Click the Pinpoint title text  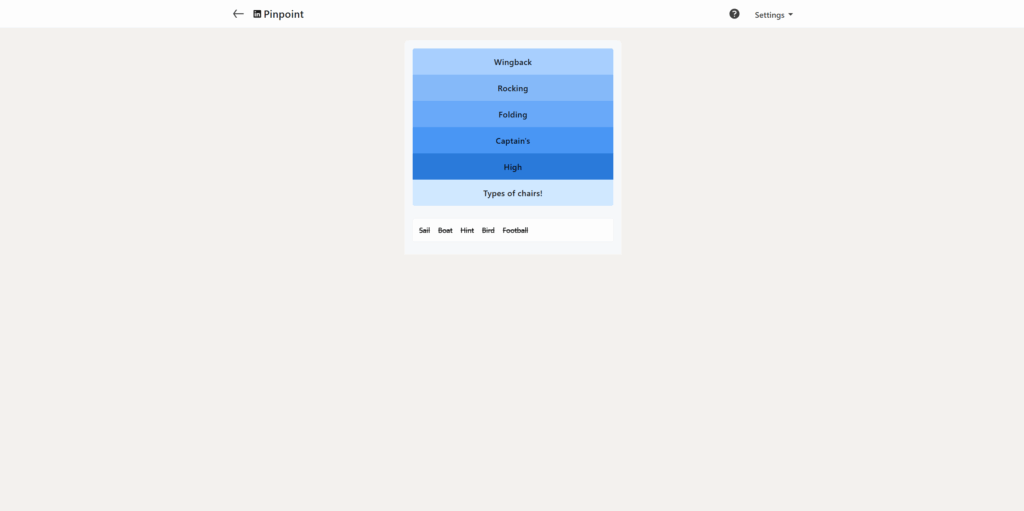pos(284,14)
